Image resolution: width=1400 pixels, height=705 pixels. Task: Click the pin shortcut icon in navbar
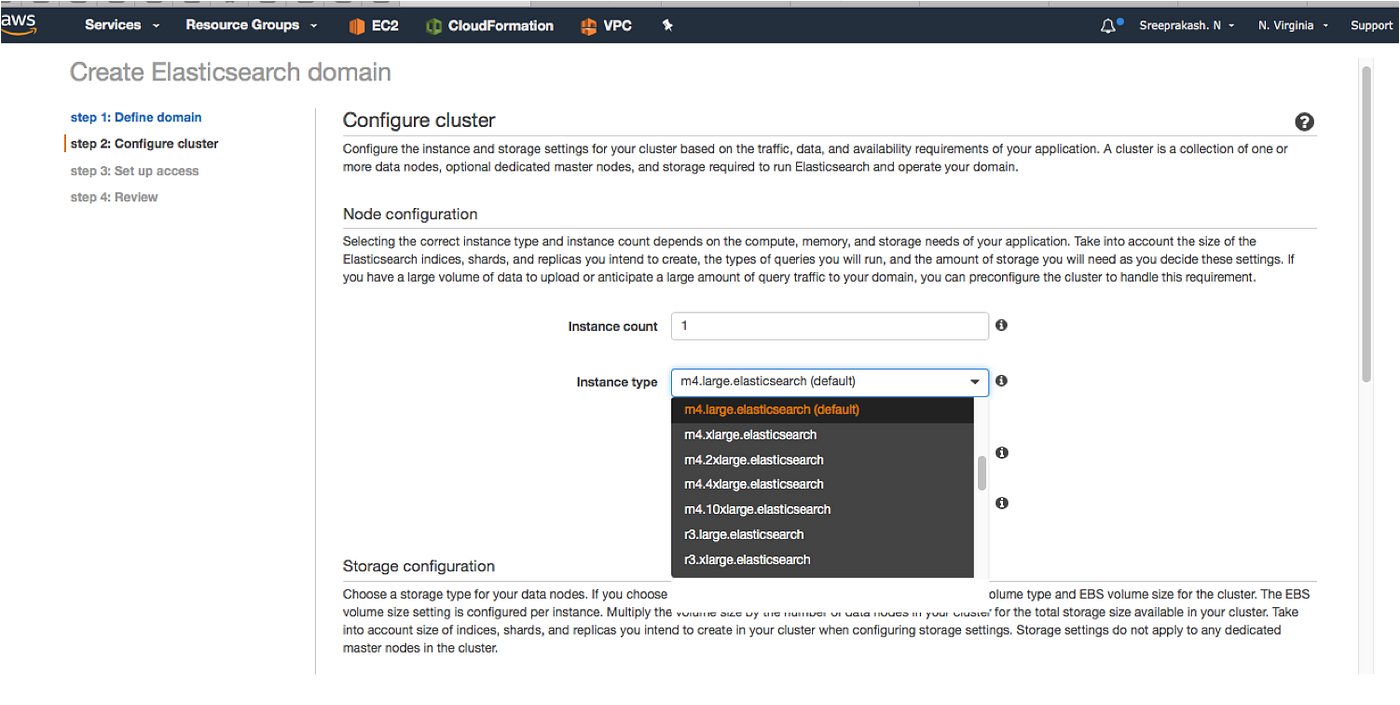(x=666, y=26)
